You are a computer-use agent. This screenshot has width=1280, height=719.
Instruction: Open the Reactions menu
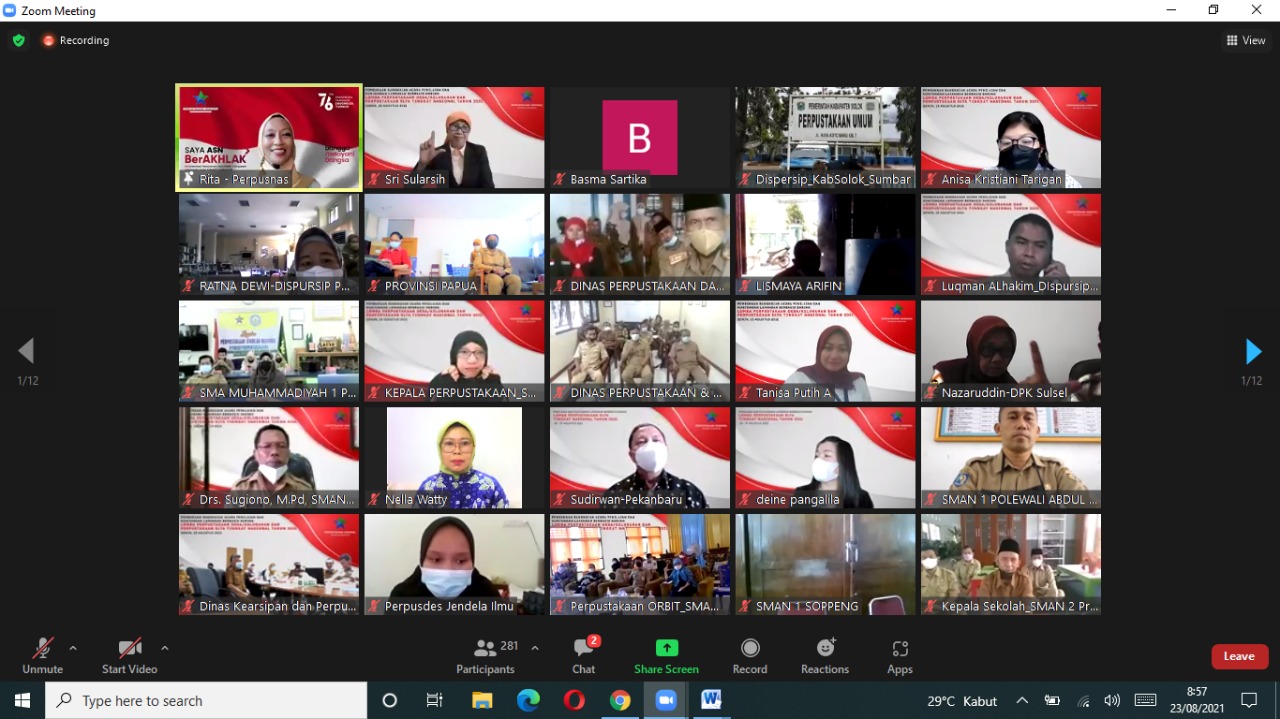(x=825, y=657)
